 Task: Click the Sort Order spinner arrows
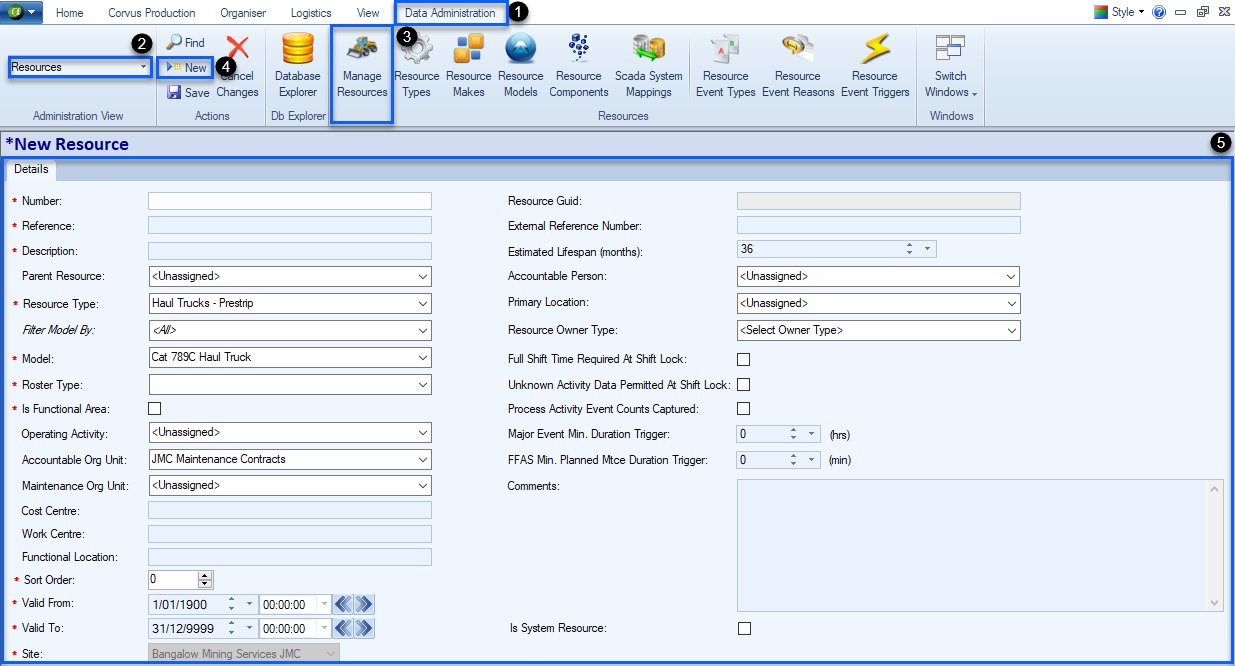point(205,580)
